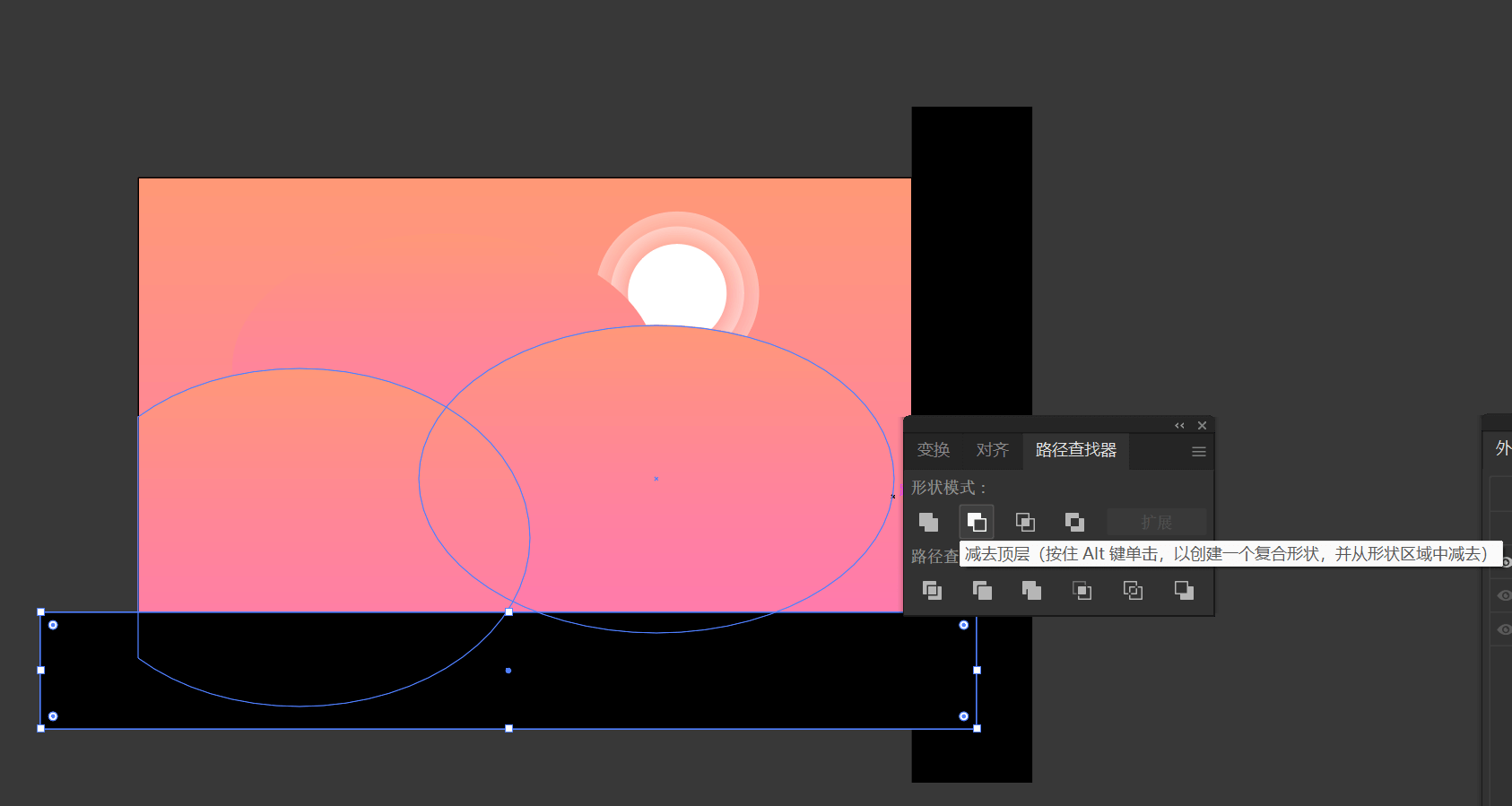Image resolution: width=1512 pixels, height=806 pixels.
Task: Click the Minus Back pathfinder icon
Action: pos(1184,590)
